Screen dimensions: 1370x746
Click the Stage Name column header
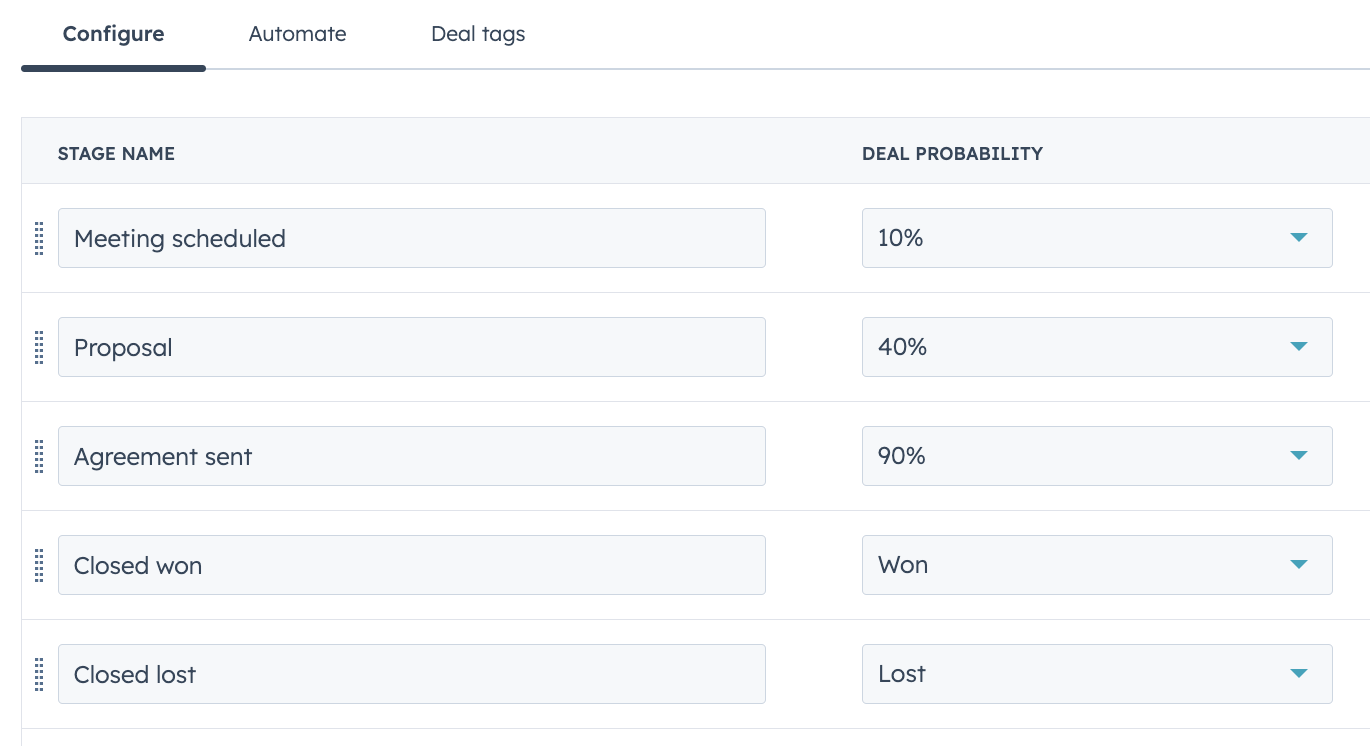116,154
